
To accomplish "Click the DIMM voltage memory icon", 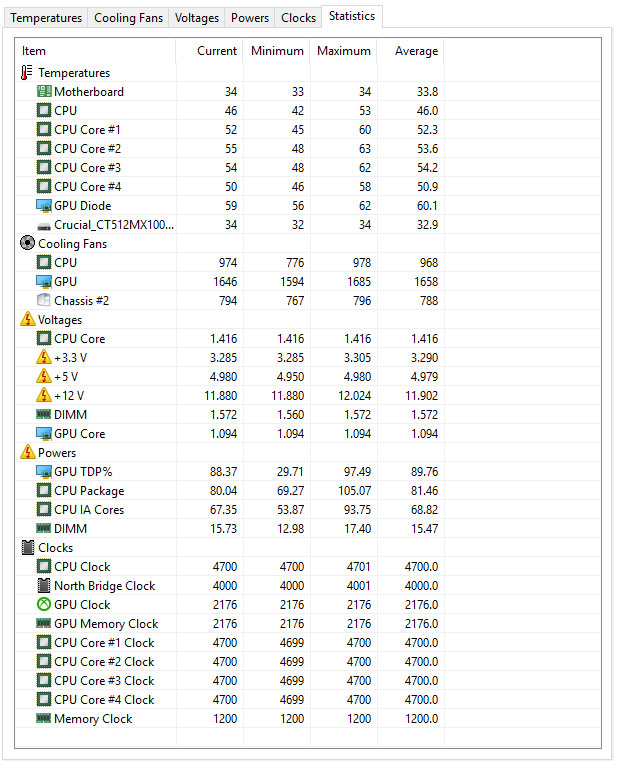I will point(44,415).
